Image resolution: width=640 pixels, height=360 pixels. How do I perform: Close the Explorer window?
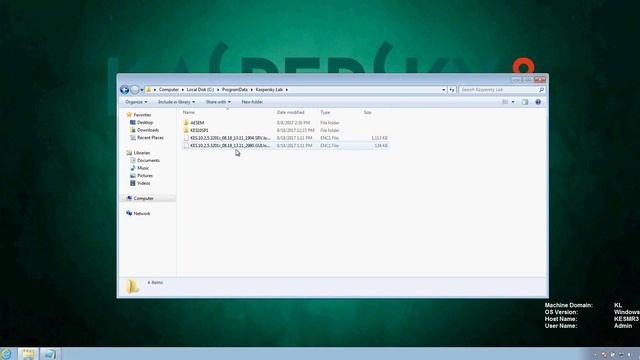pos(540,80)
